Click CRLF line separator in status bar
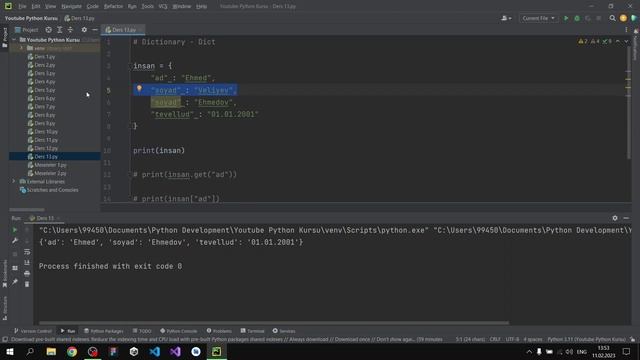Screen dimensions: 640x360 [x=495, y=339]
